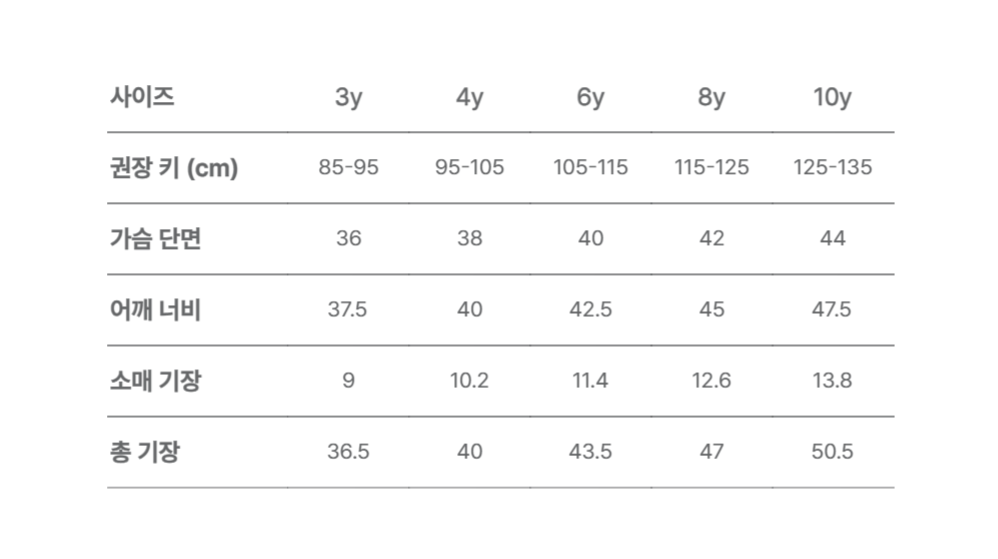The image size is (998, 559).
Task: Click total length value 50.5
Action: coord(832,452)
